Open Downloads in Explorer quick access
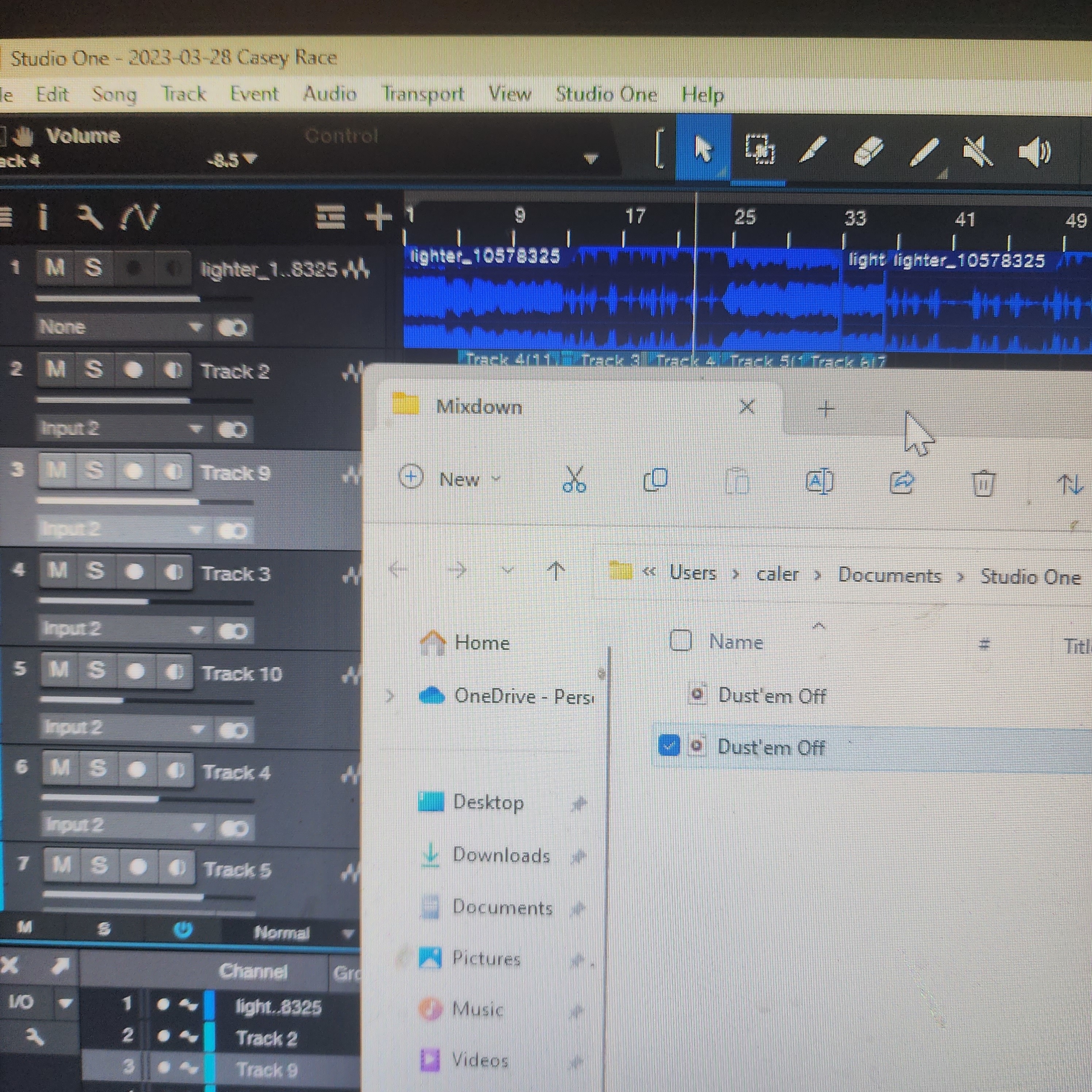Image resolution: width=1092 pixels, height=1092 pixels. point(486,855)
